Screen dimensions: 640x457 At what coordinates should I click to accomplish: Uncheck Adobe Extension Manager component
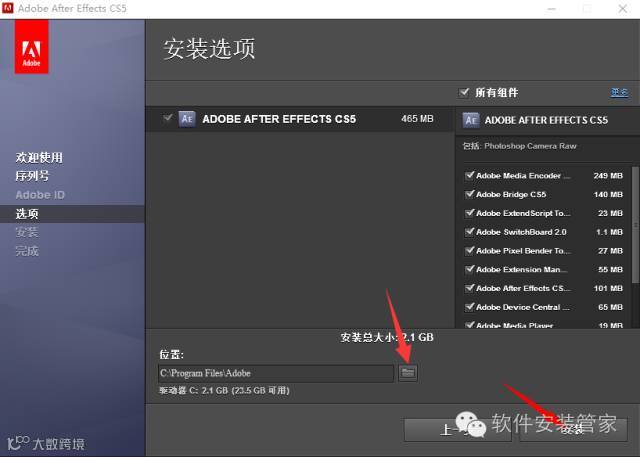tap(469, 269)
